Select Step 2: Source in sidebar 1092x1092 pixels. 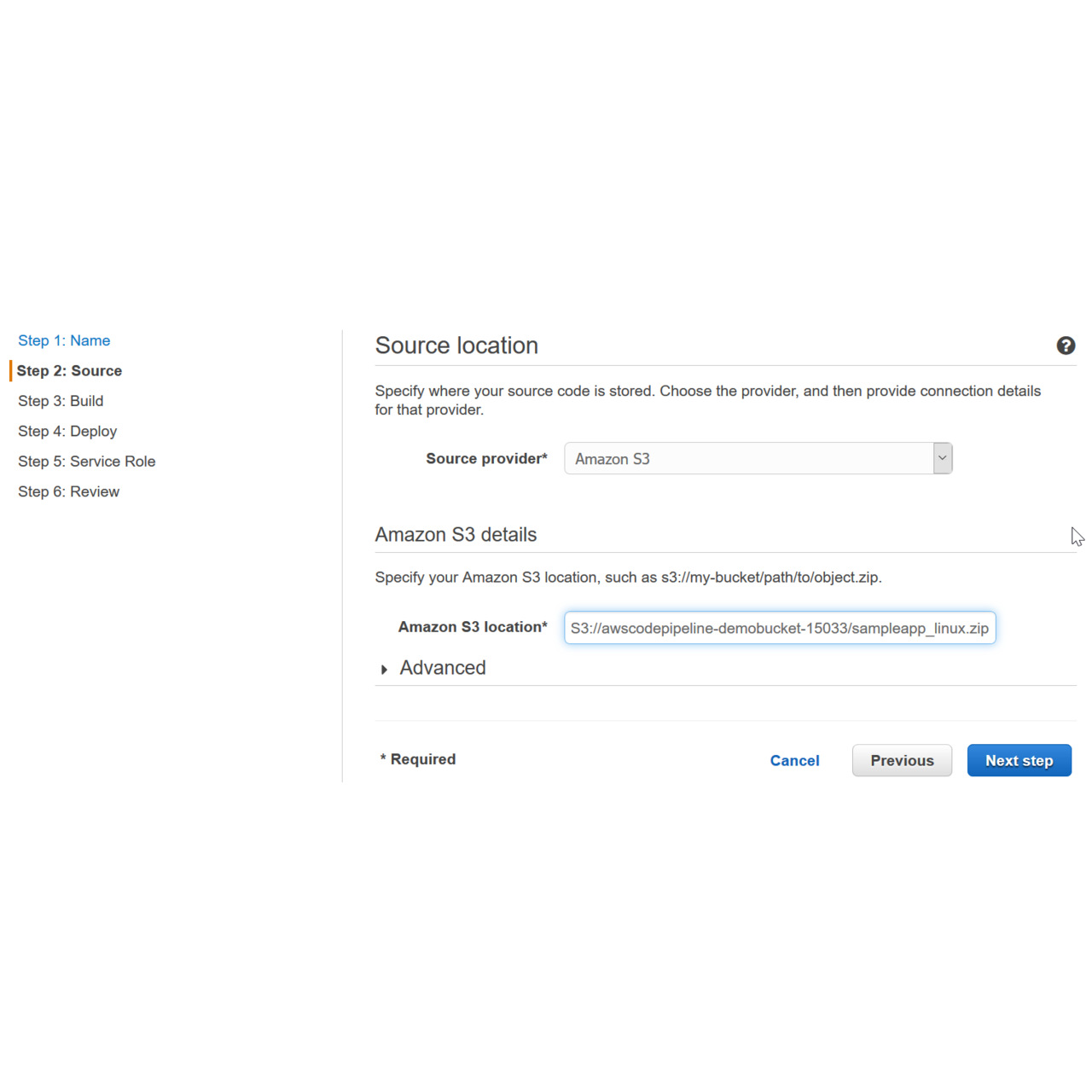[69, 371]
